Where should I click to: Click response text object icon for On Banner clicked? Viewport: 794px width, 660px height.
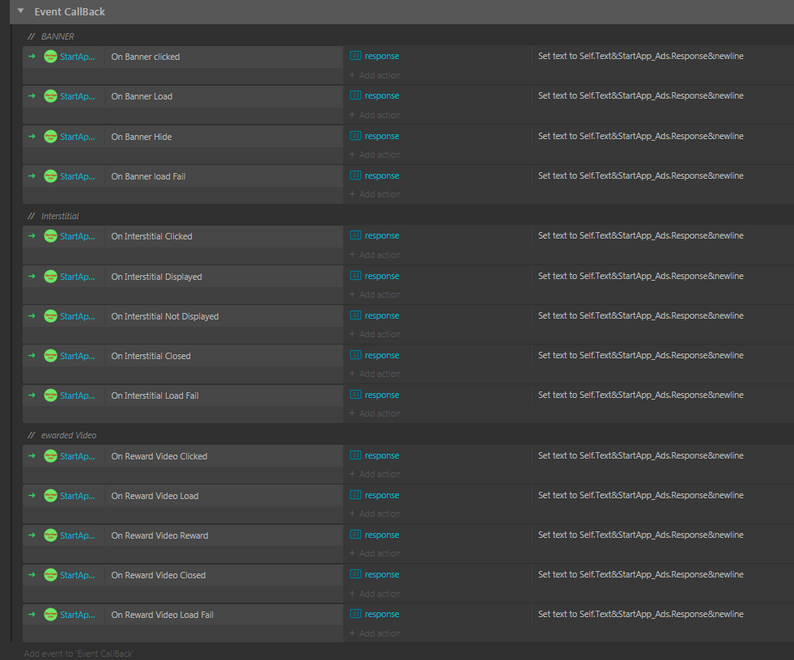(355, 56)
